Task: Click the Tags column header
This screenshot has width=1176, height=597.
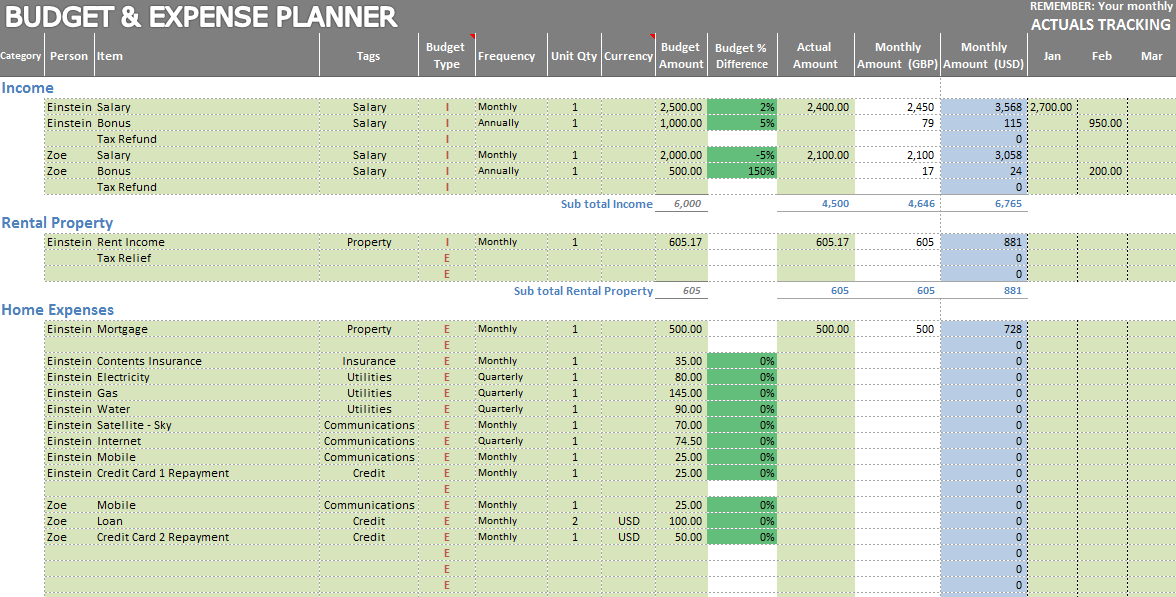Action: (368, 56)
